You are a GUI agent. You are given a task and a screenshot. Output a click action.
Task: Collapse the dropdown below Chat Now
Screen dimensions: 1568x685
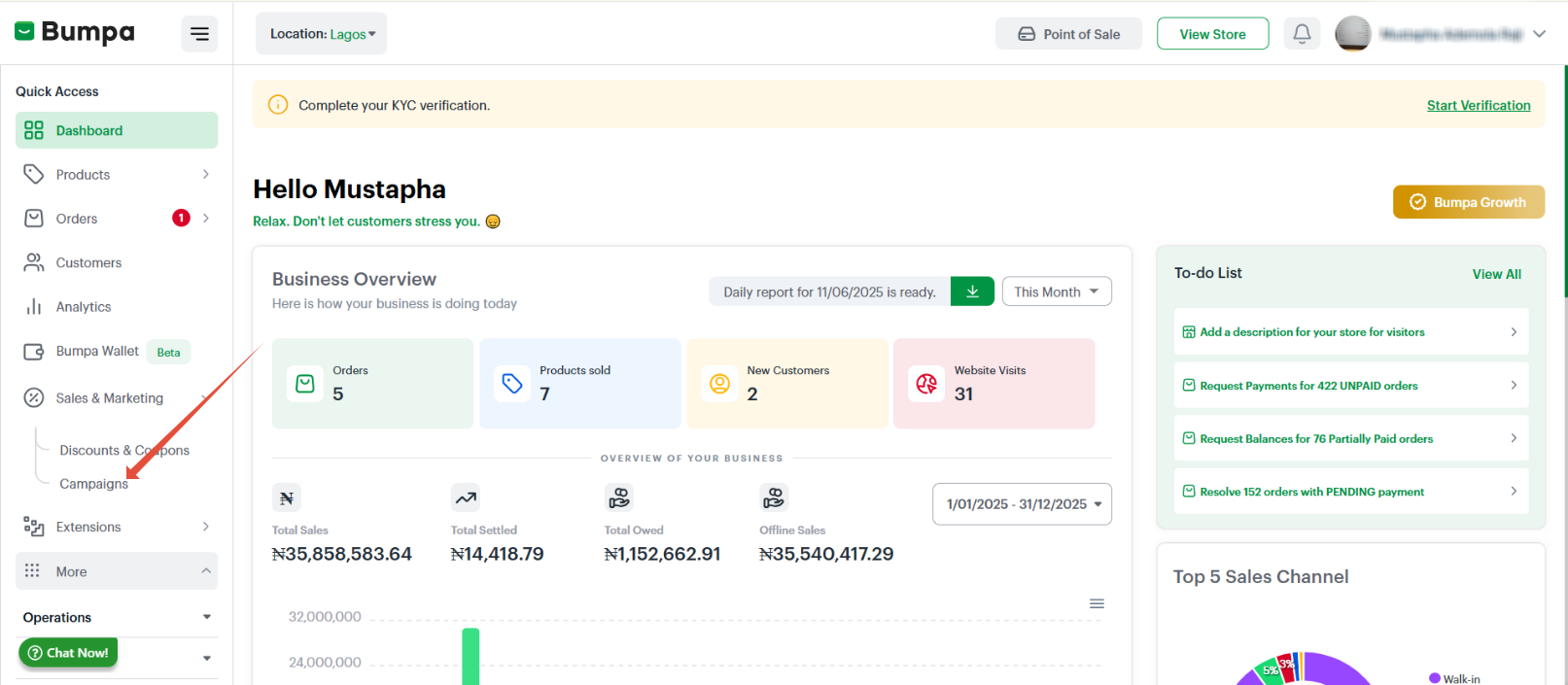[x=207, y=658]
